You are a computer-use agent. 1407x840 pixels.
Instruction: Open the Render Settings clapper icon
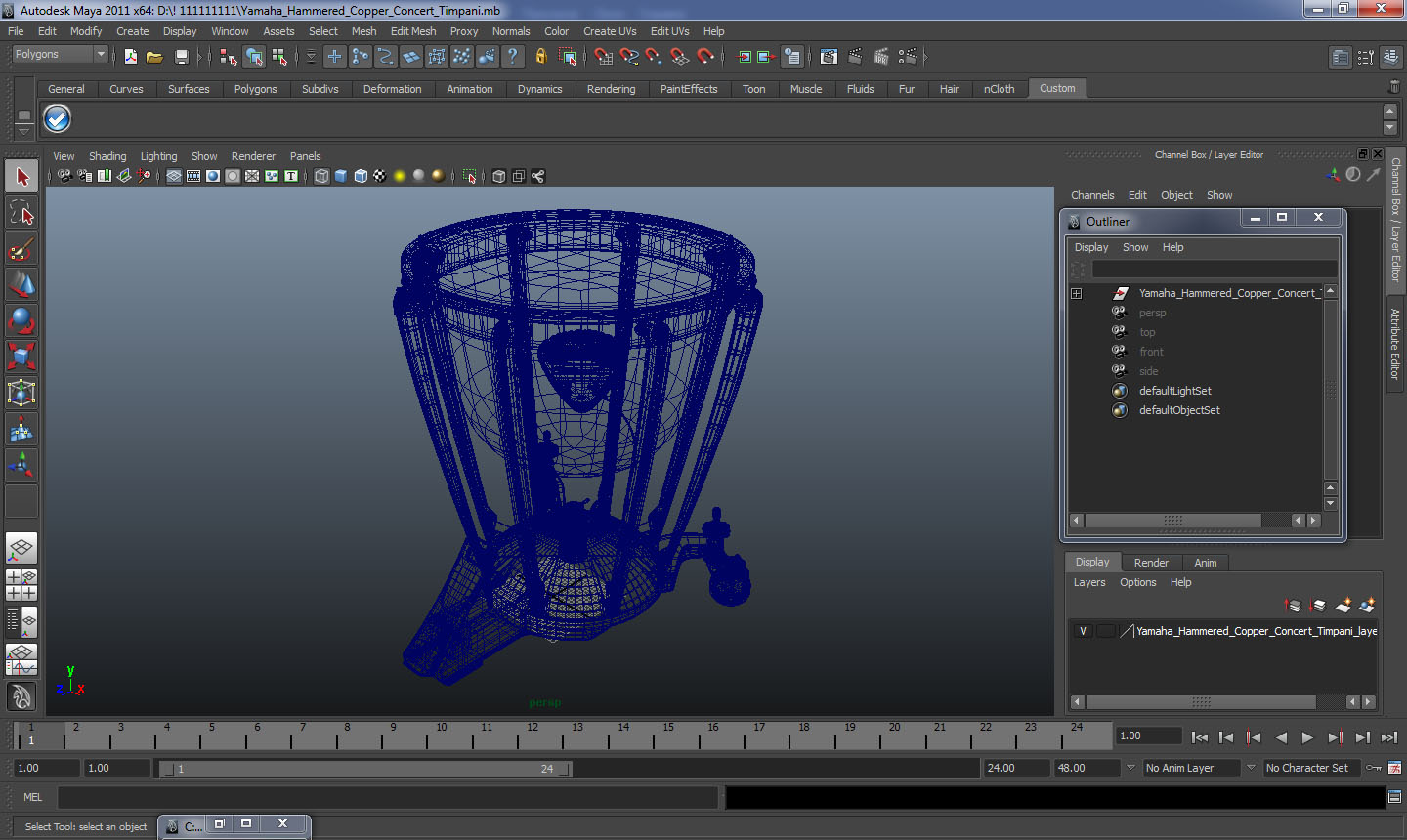click(x=906, y=57)
